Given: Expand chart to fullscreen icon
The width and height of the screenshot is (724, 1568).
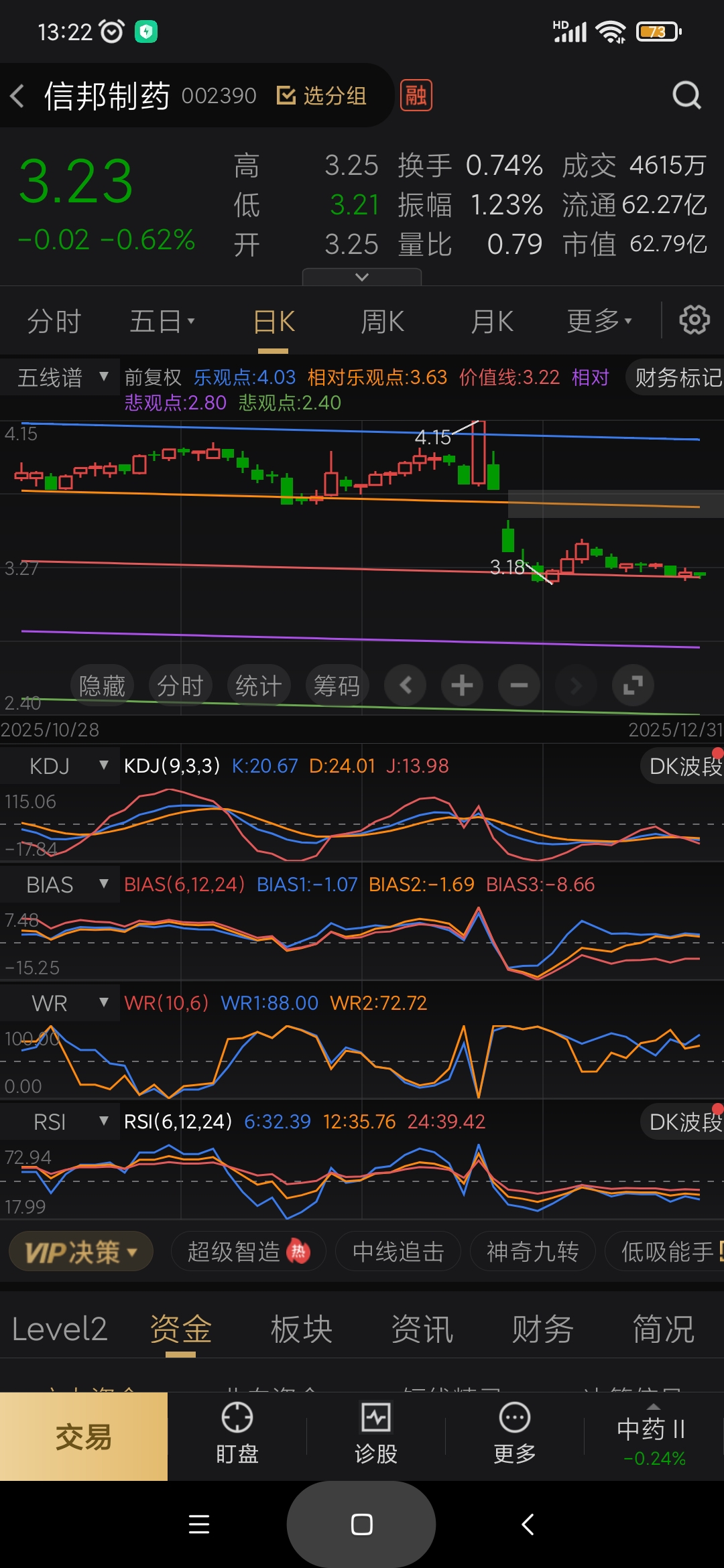Looking at the screenshot, I should tap(633, 685).
